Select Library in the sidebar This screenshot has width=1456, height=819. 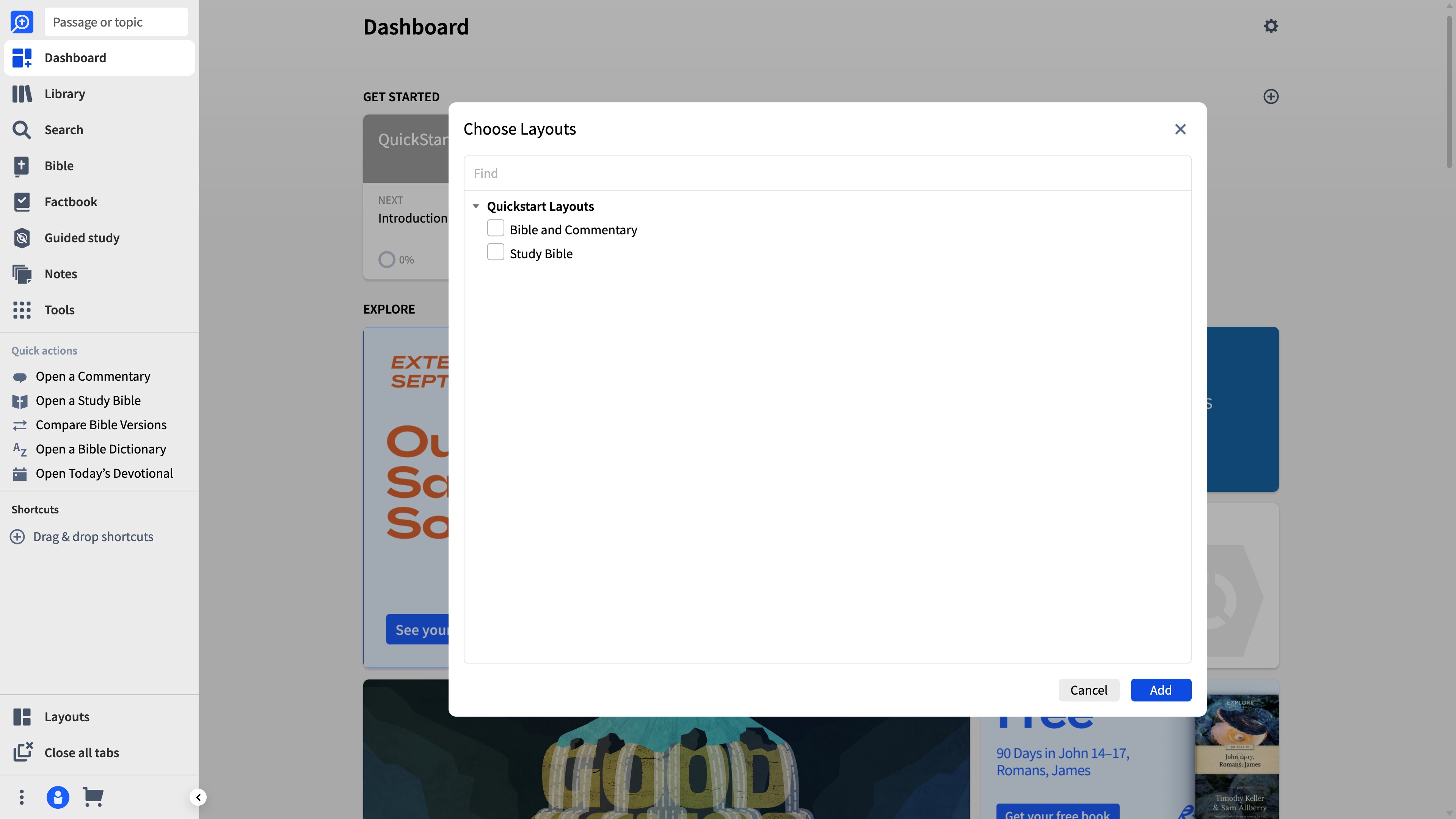(65, 94)
